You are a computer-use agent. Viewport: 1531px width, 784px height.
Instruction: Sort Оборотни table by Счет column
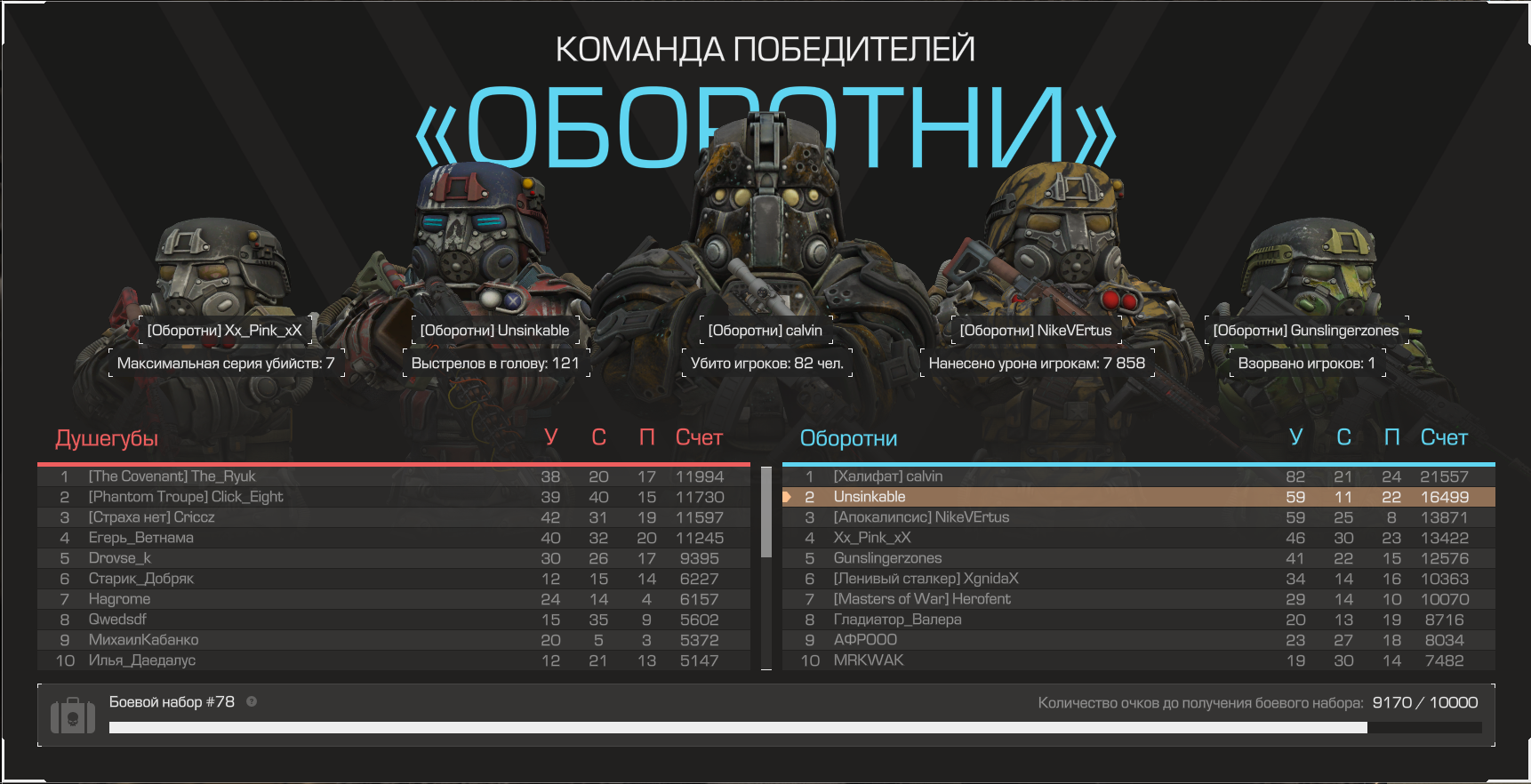point(1444,437)
